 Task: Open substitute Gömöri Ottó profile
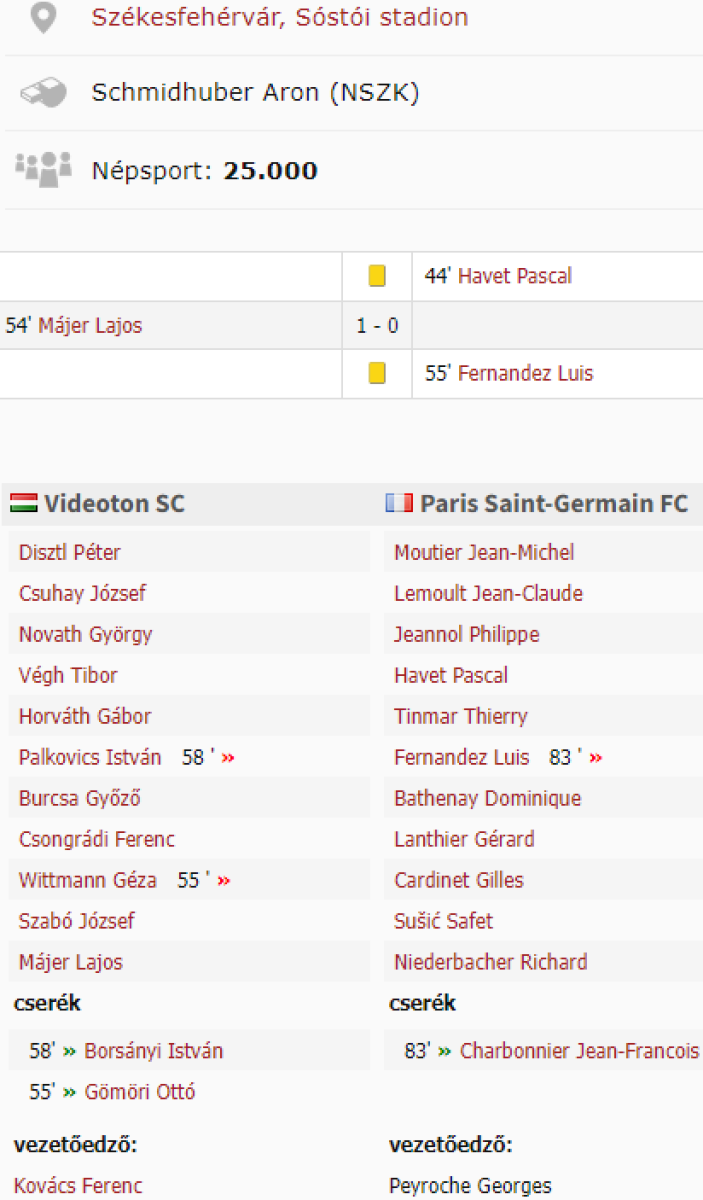click(x=140, y=1092)
